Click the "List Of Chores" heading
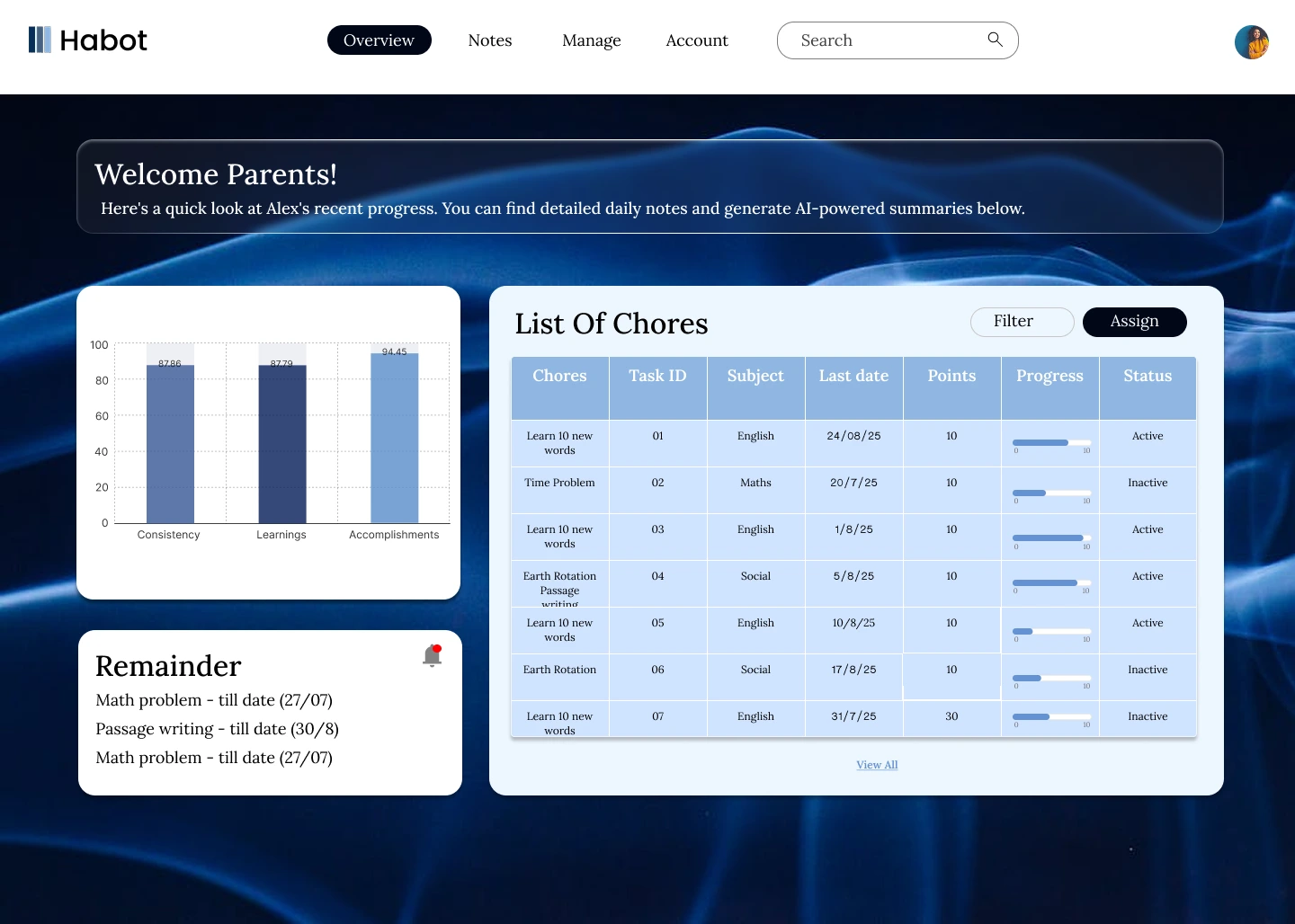Image resolution: width=1295 pixels, height=924 pixels. click(612, 324)
